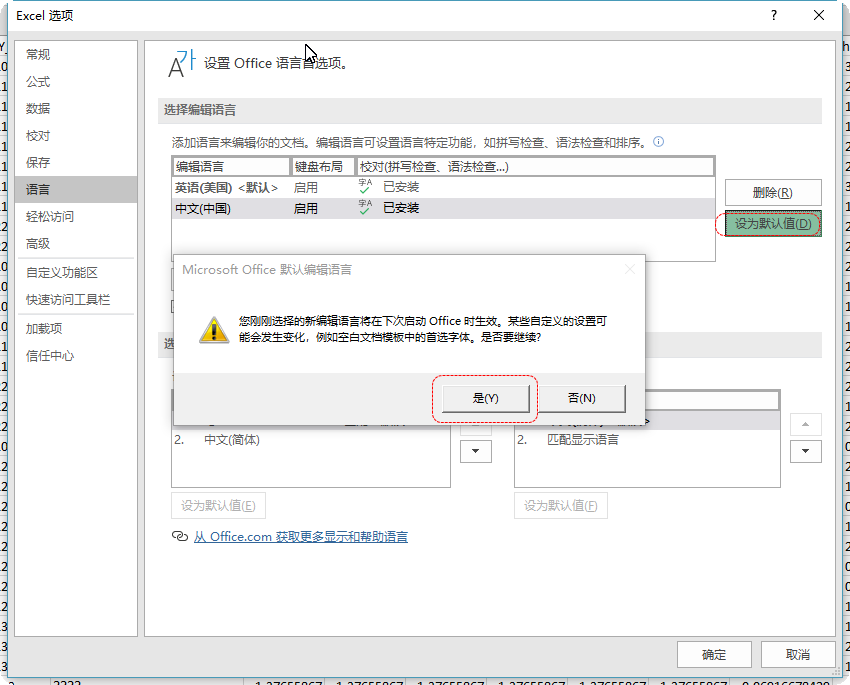This screenshot has width=850, height=685.
Task: Select the 英语(美国) editing language row
Action: tap(443, 188)
